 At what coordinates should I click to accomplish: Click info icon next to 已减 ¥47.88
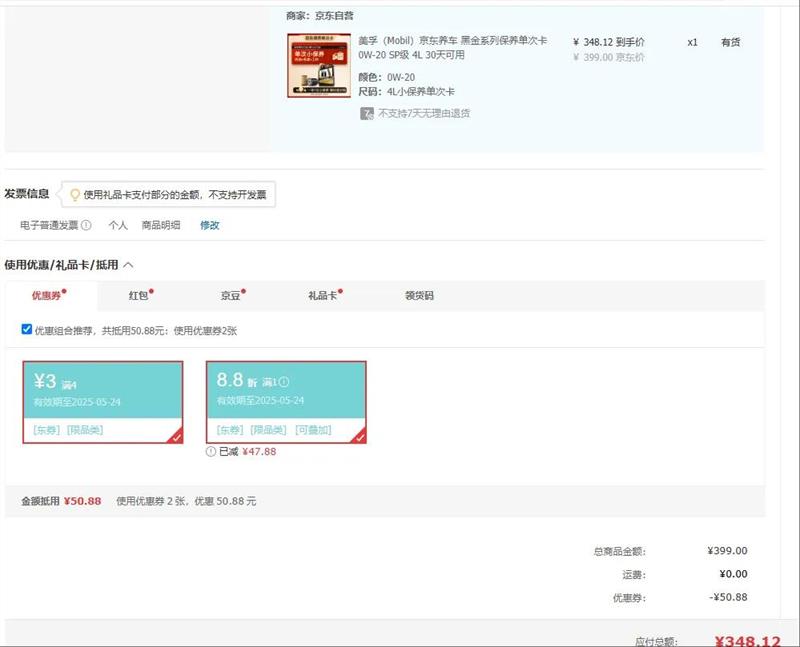point(211,452)
